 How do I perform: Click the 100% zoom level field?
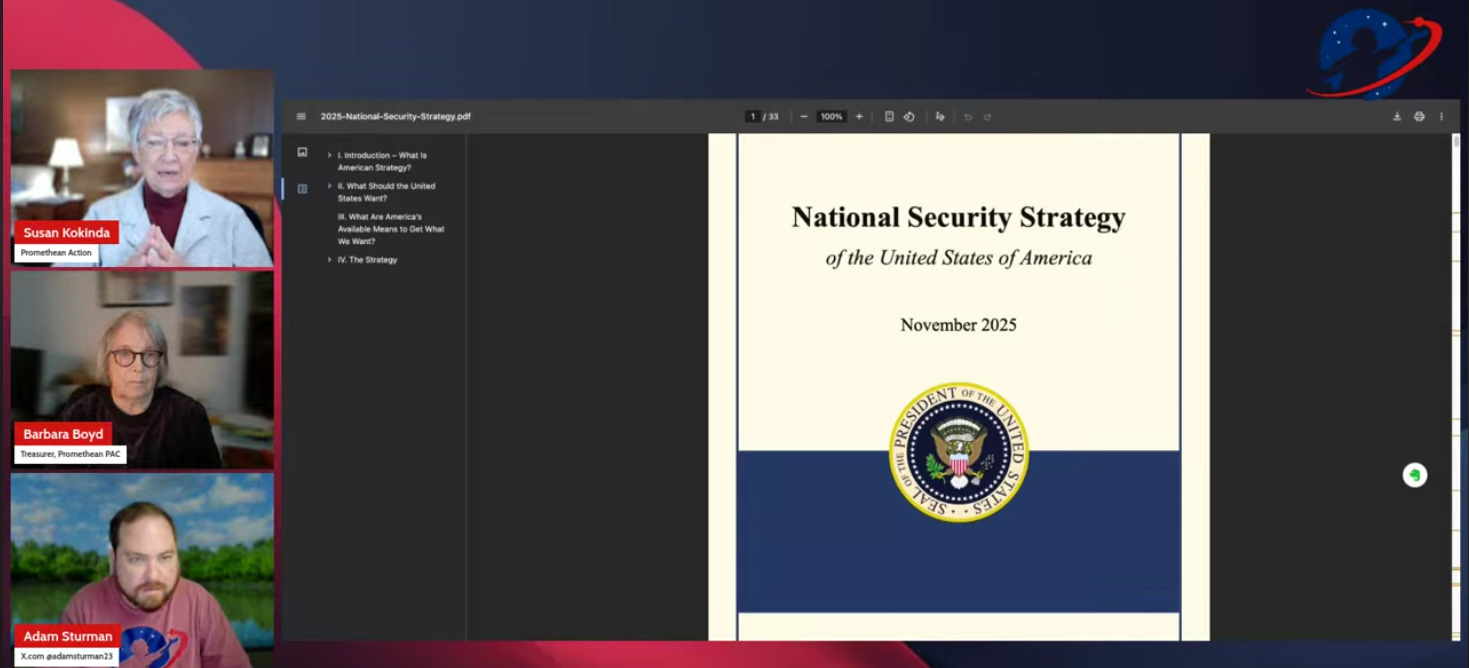tap(831, 116)
